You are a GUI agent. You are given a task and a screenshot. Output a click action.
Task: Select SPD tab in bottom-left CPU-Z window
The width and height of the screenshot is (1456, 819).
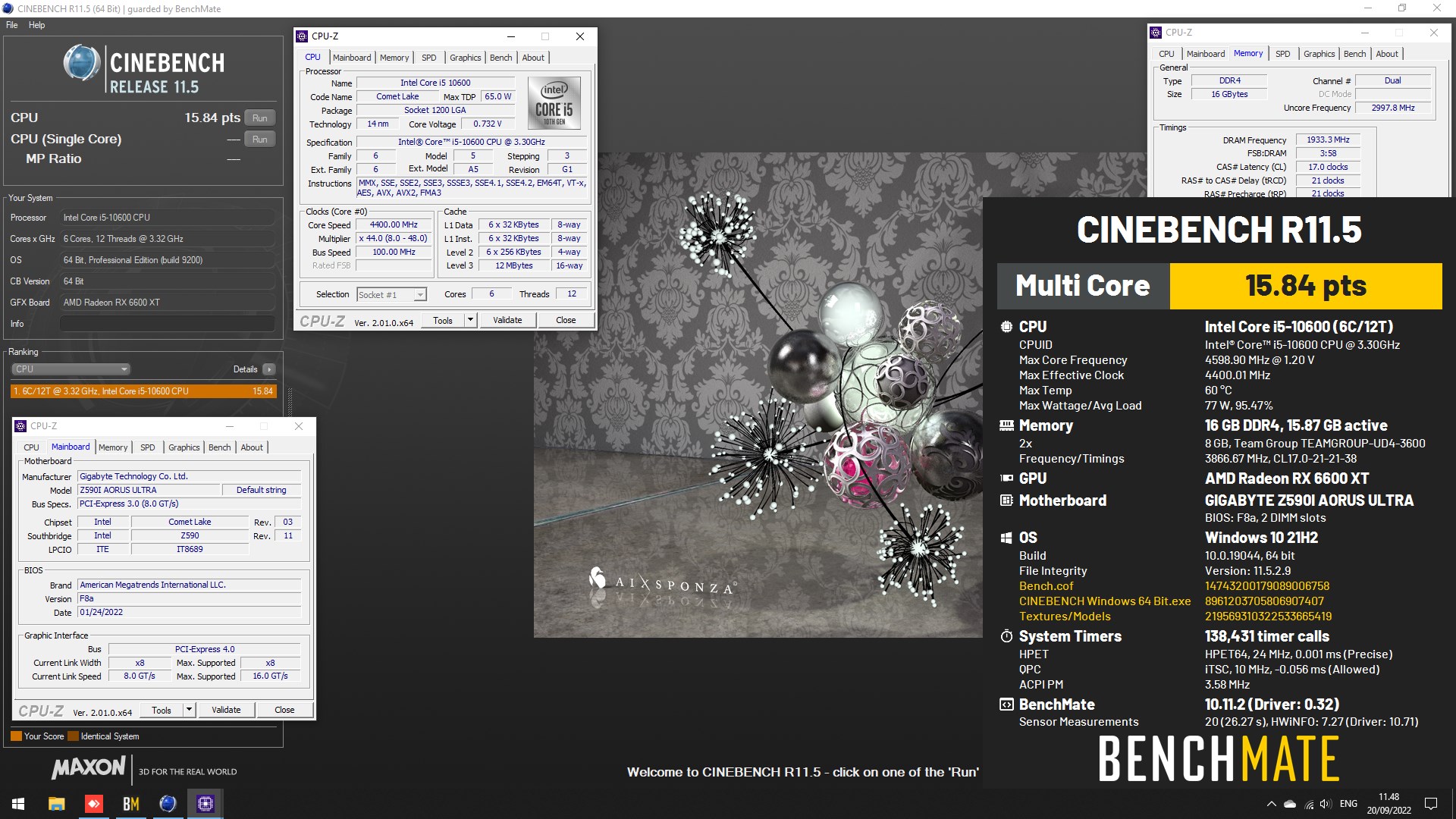pos(148,447)
